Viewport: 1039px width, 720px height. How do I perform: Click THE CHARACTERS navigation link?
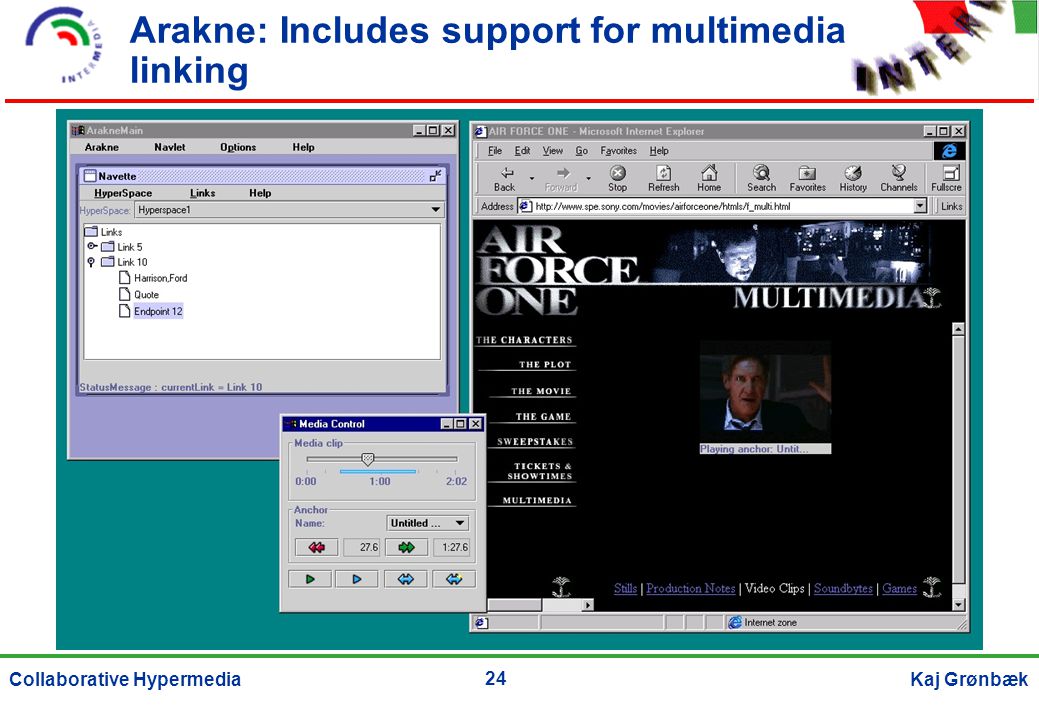pyautogui.click(x=524, y=340)
